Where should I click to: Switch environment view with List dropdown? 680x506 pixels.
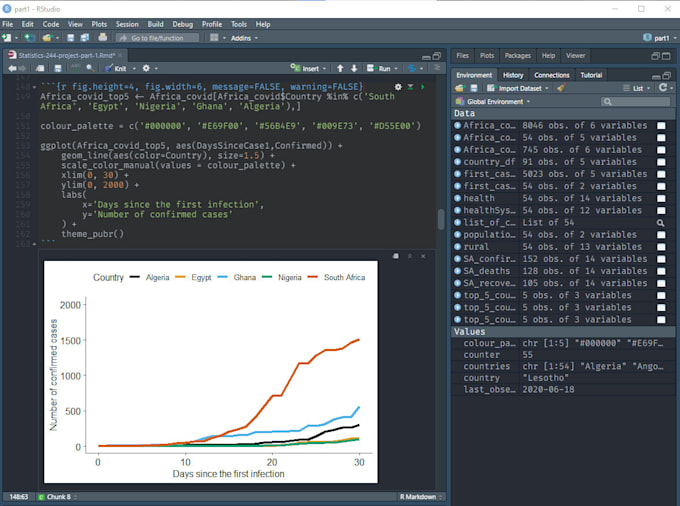(x=637, y=88)
